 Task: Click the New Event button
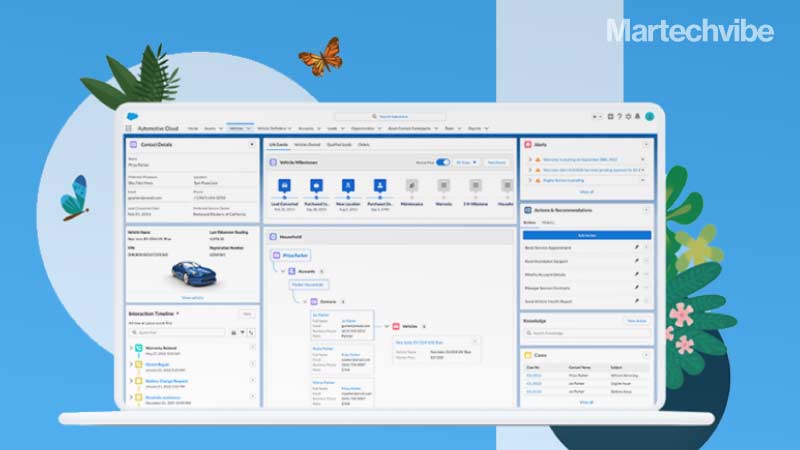(x=496, y=162)
